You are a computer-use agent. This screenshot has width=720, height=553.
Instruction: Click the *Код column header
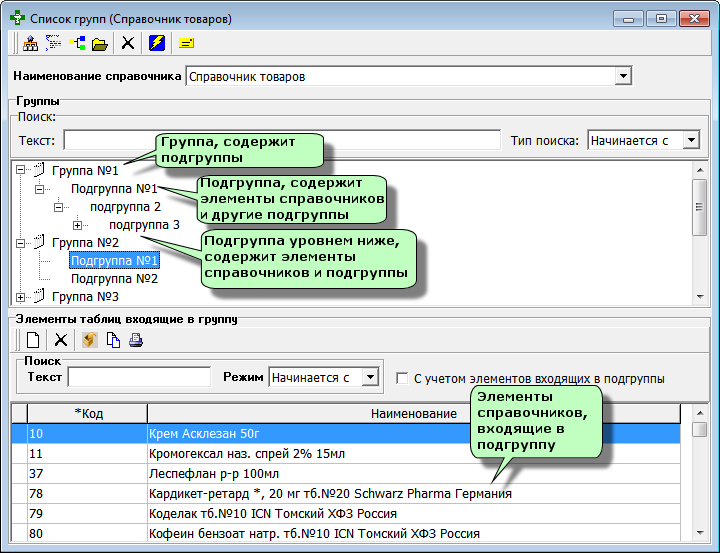pyautogui.click(x=88, y=414)
